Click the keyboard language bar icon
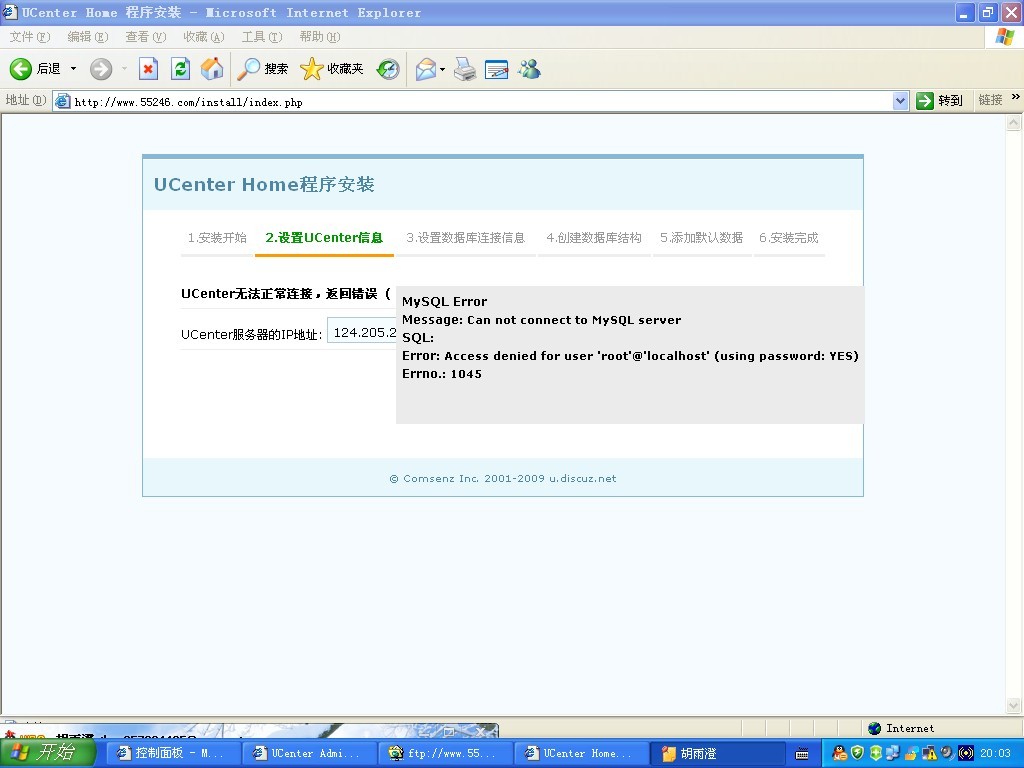This screenshot has width=1024, height=768. (x=802, y=754)
